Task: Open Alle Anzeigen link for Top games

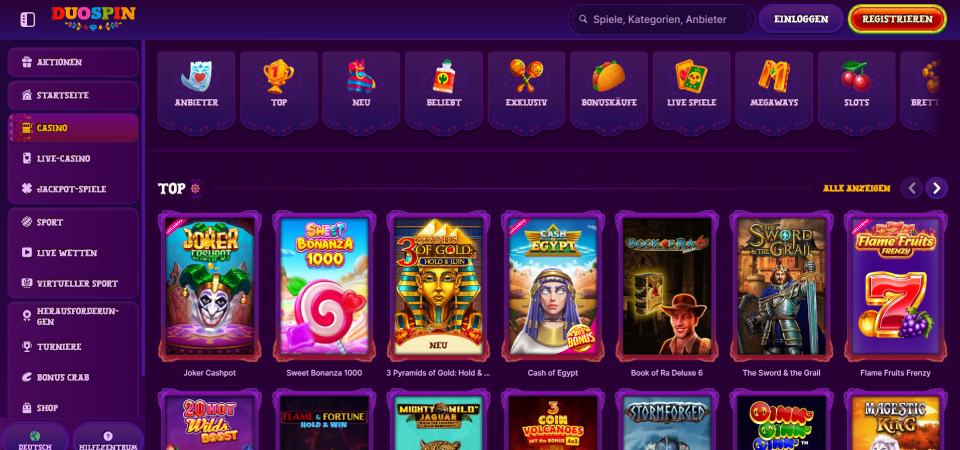Action: [857, 189]
